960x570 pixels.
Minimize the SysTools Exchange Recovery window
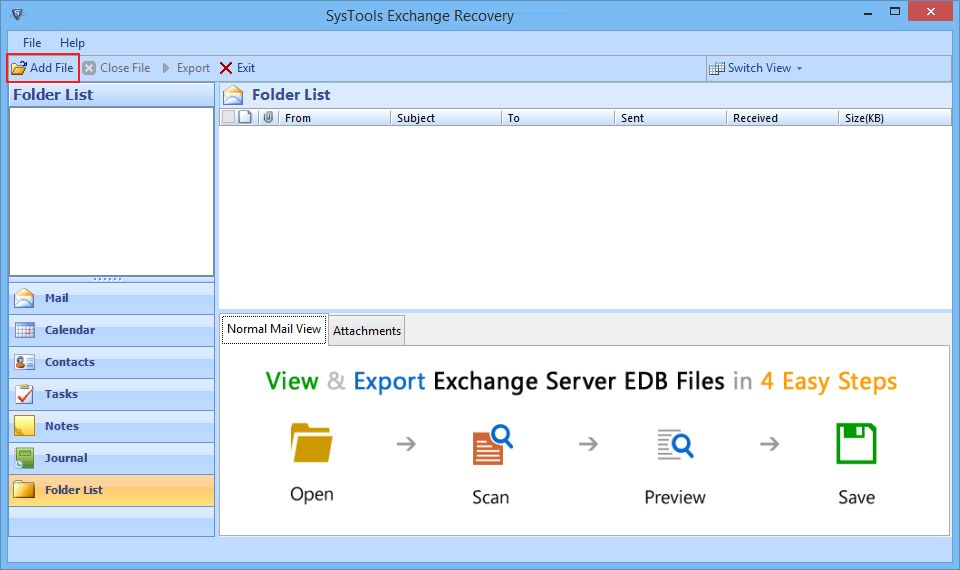pos(868,12)
